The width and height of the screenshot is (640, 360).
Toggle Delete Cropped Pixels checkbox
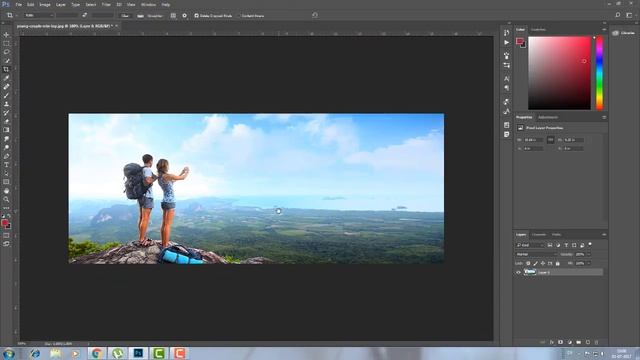196,16
